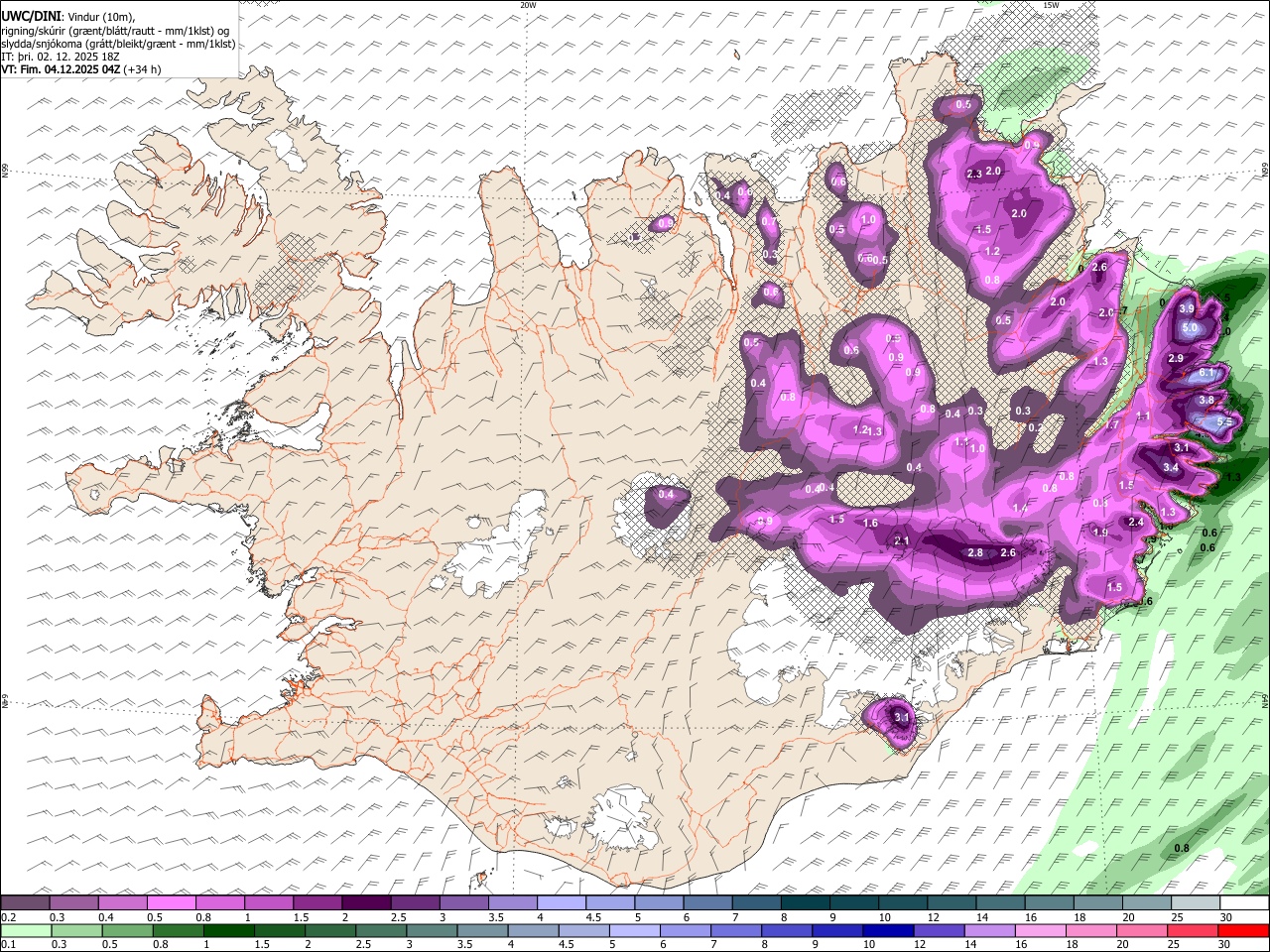Click the 3.4 precipitation value on map
Viewport: 1270px width, 952px height.
[x=1171, y=468]
